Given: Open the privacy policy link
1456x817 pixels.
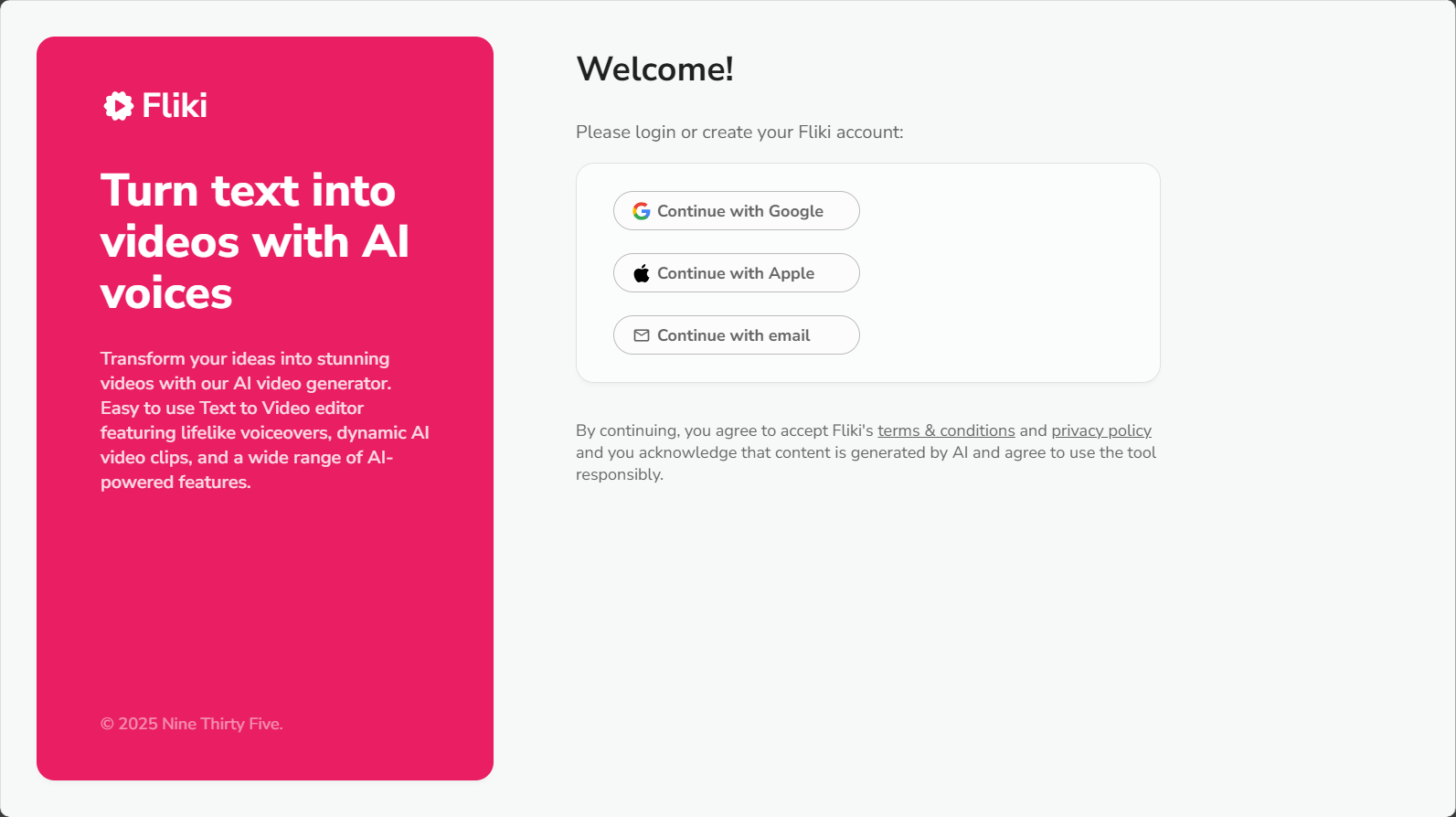Looking at the screenshot, I should 1101,430.
